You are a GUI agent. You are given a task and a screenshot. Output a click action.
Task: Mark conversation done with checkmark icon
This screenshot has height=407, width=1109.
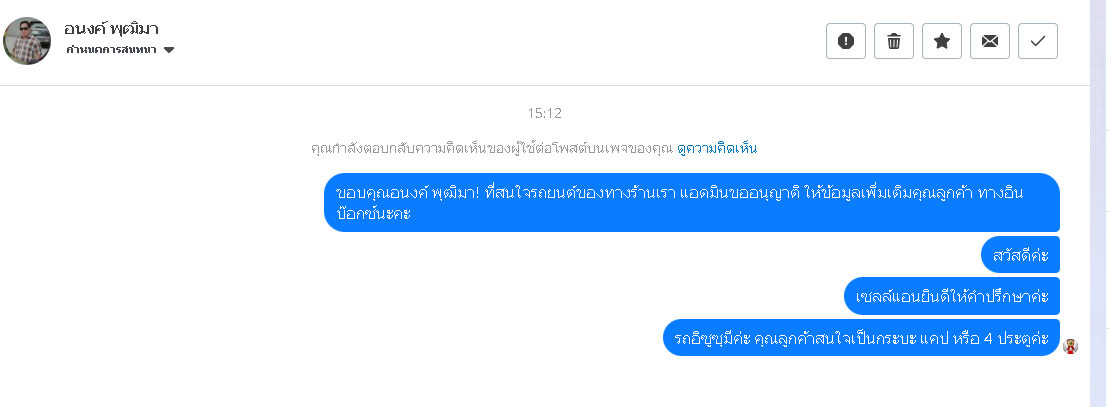click(x=1038, y=41)
